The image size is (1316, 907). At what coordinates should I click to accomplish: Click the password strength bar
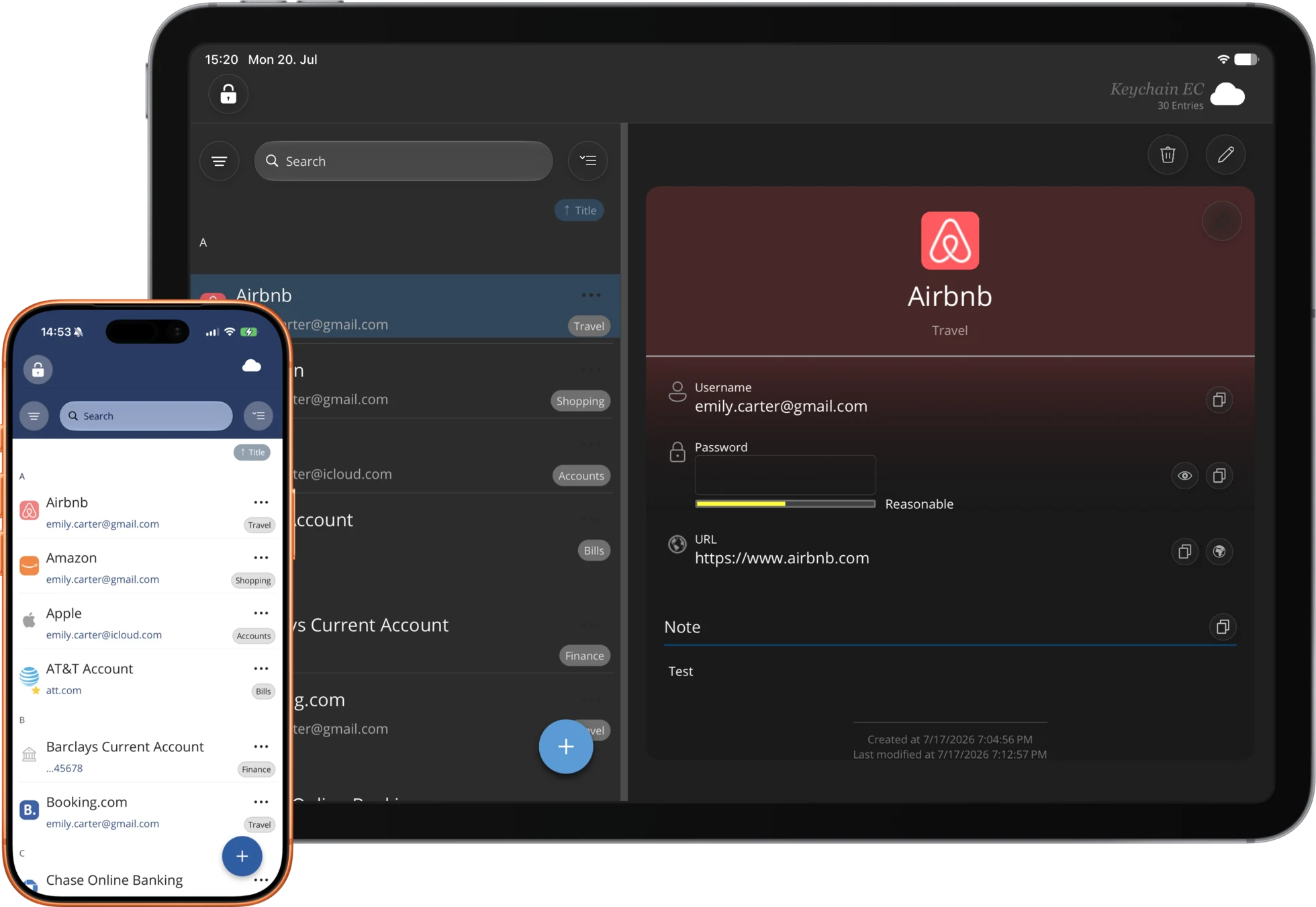pos(785,504)
